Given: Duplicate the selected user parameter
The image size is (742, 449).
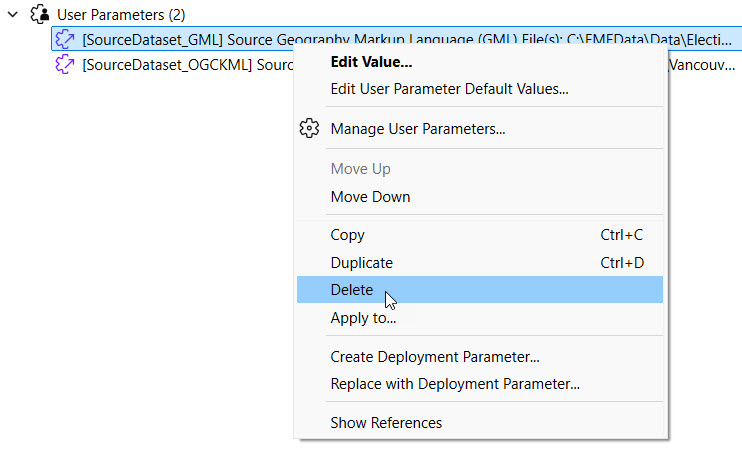Looking at the screenshot, I should [361, 263].
